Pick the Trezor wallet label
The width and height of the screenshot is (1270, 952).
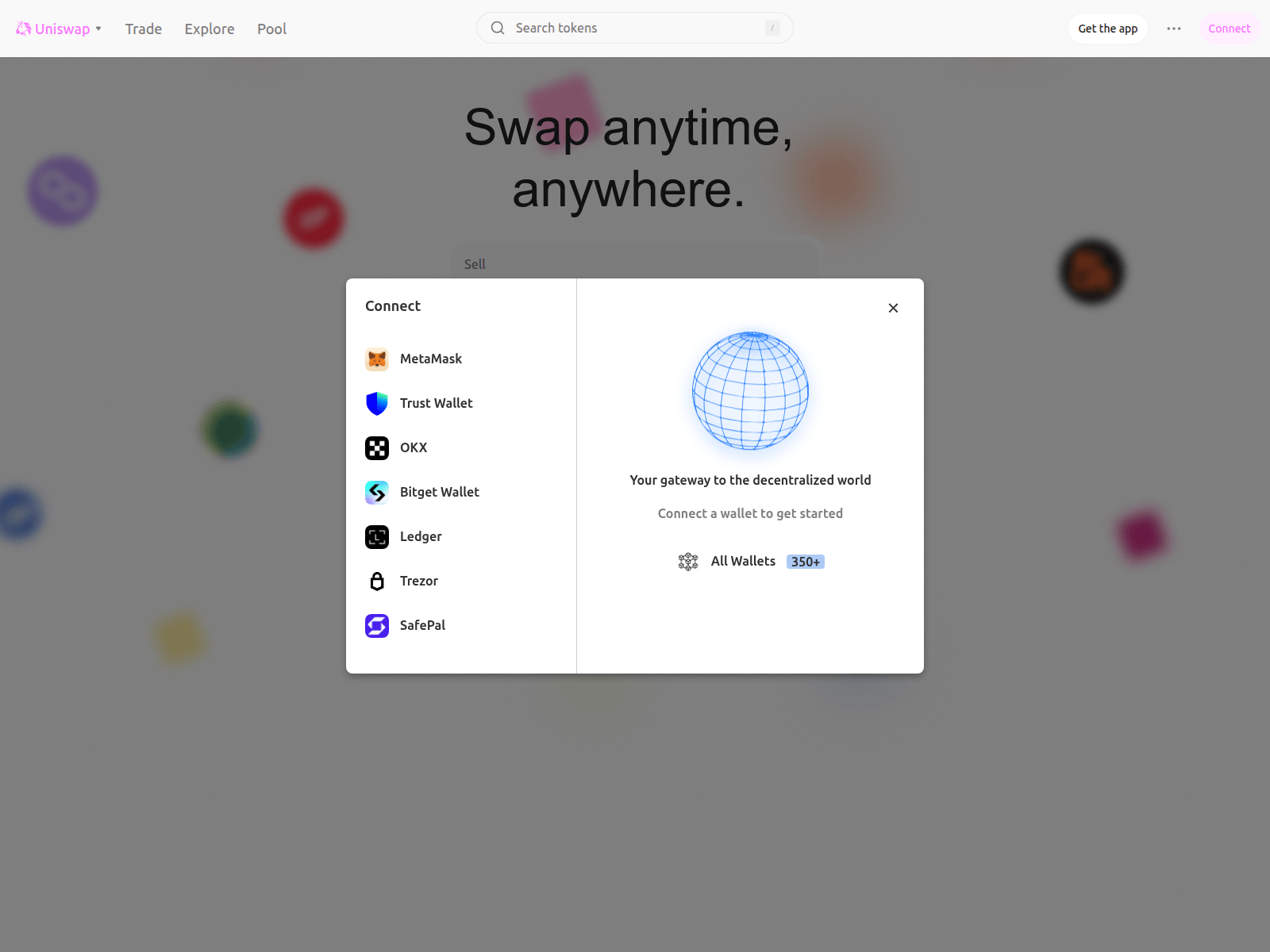[x=419, y=581]
